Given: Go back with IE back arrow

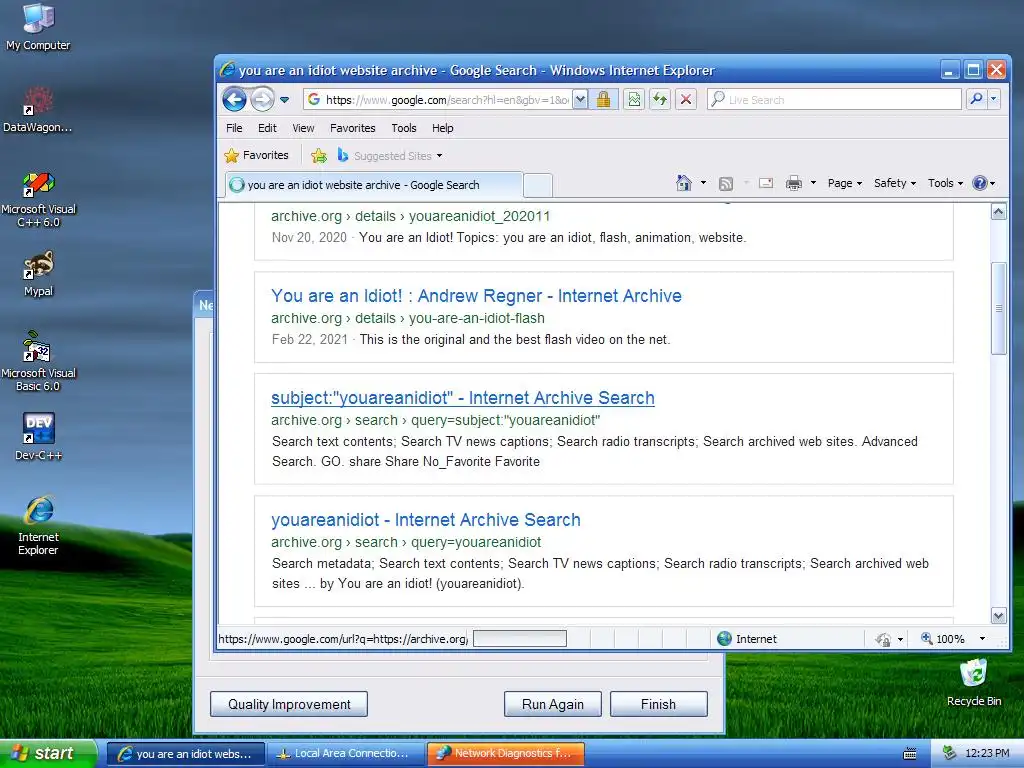Looking at the screenshot, I should click(x=234, y=99).
